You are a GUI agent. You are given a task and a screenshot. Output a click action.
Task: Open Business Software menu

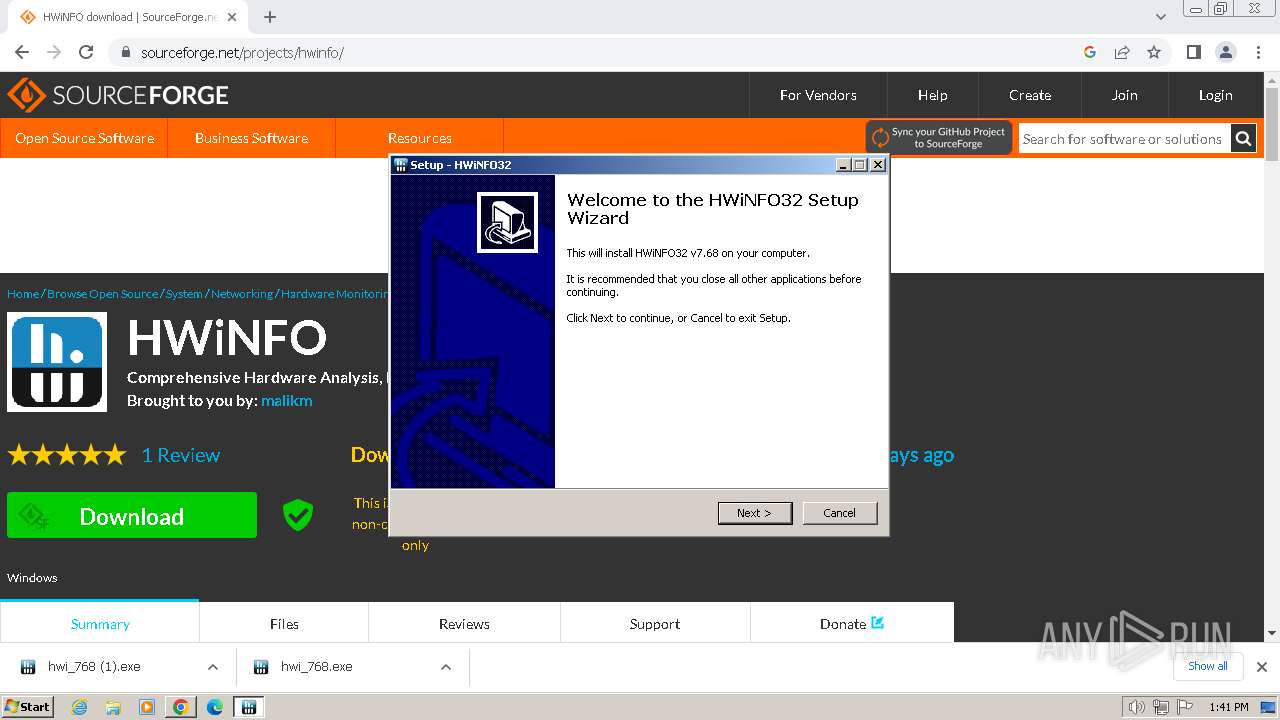251,138
